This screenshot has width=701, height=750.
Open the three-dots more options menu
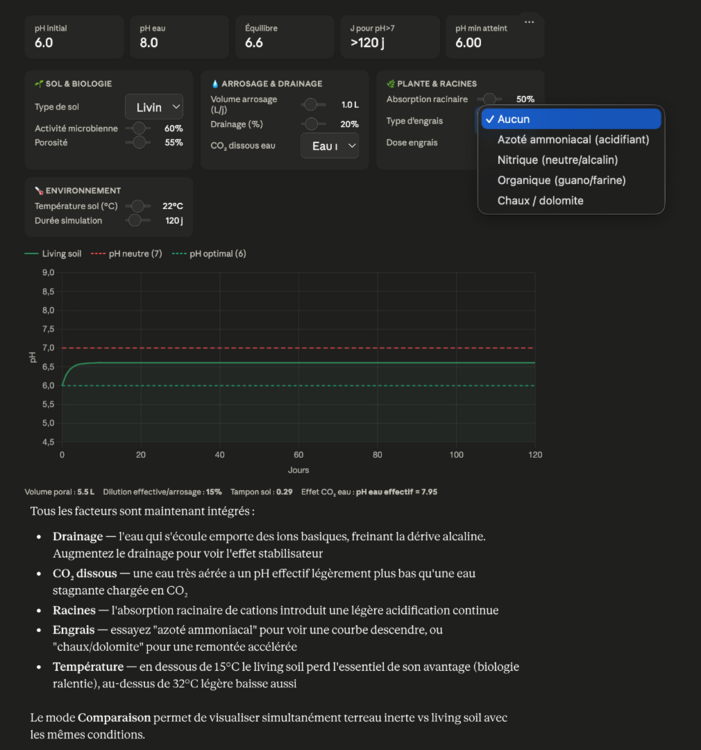(x=529, y=22)
